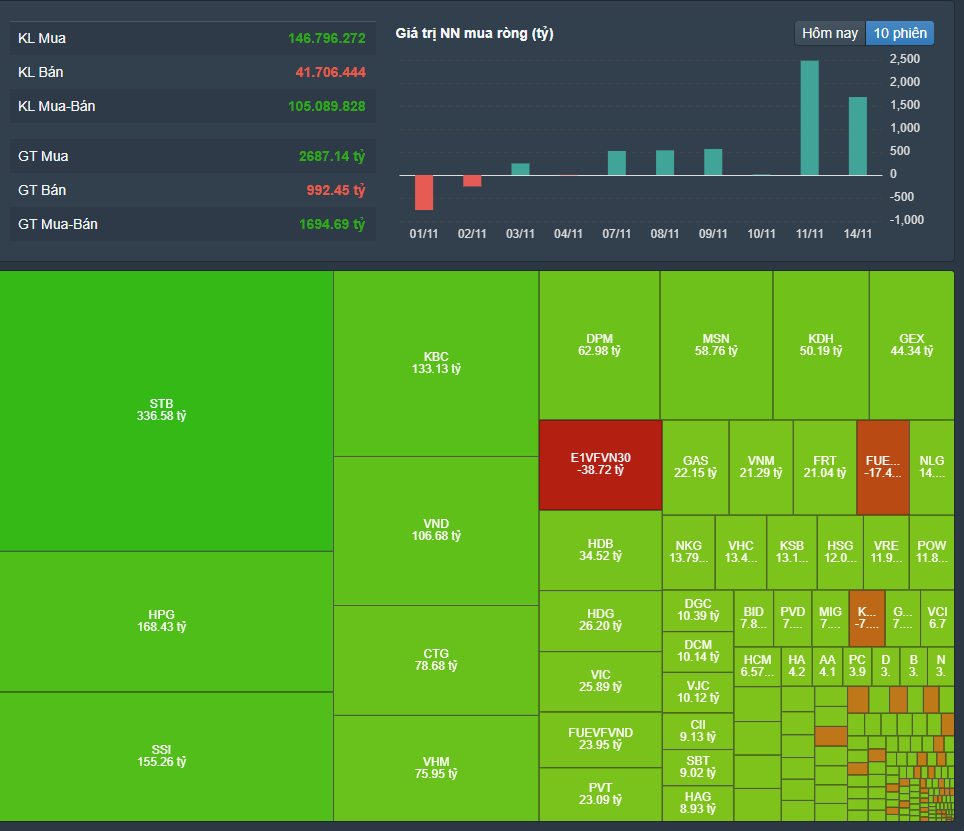The width and height of the screenshot is (964, 831).
Task: Select the red 01/11 negative bar
Action: [424, 192]
